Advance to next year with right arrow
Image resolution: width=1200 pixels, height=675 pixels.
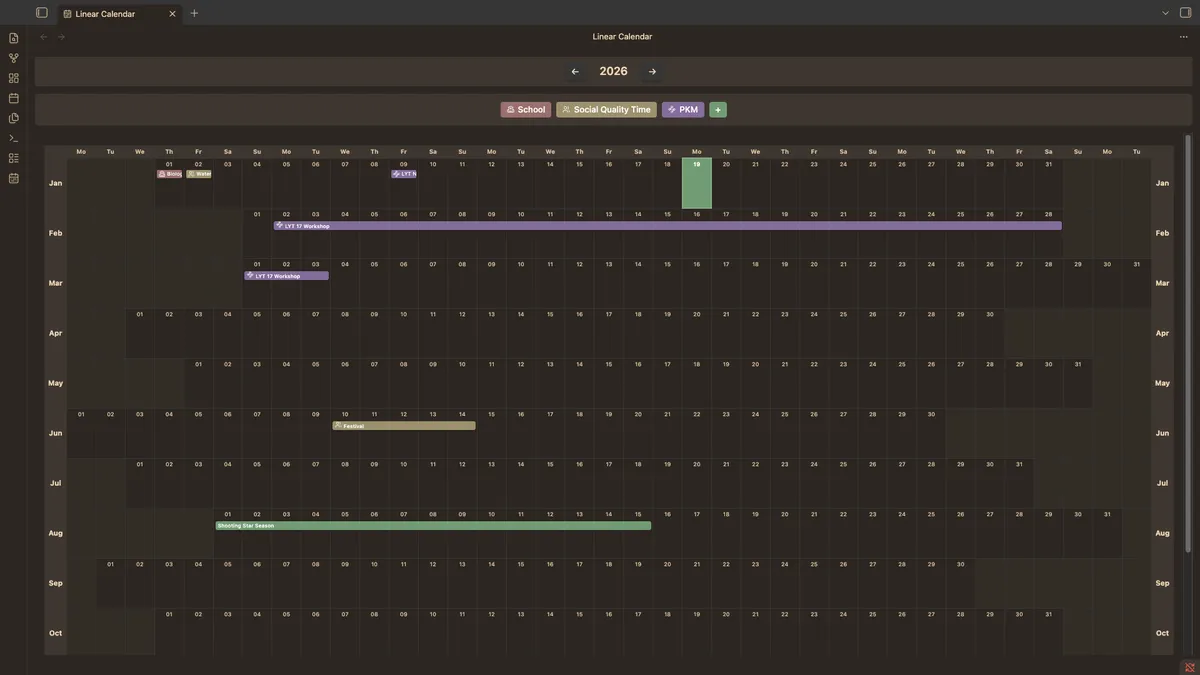point(652,72)
